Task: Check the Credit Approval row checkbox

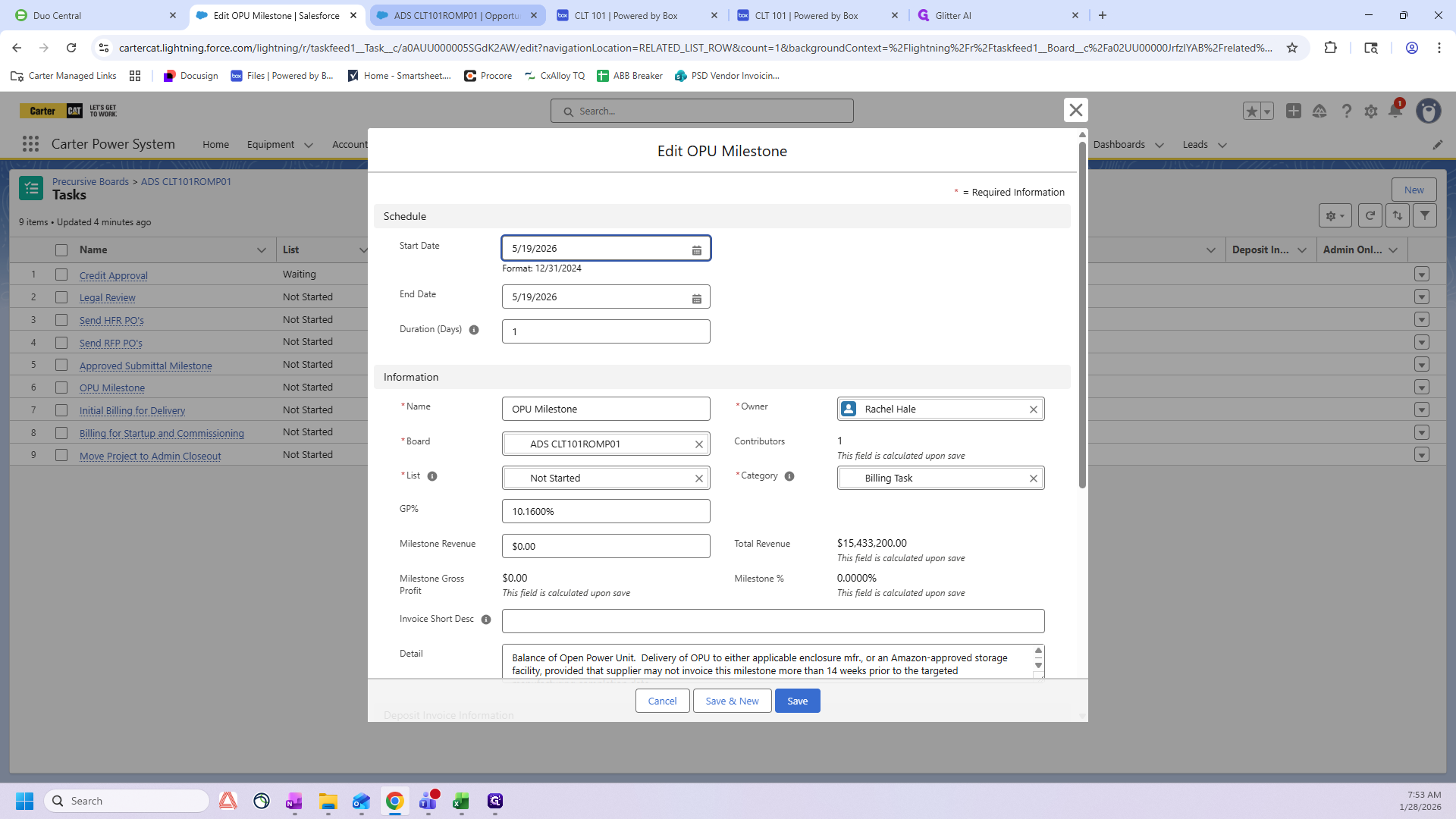Action: click(61, 275)
